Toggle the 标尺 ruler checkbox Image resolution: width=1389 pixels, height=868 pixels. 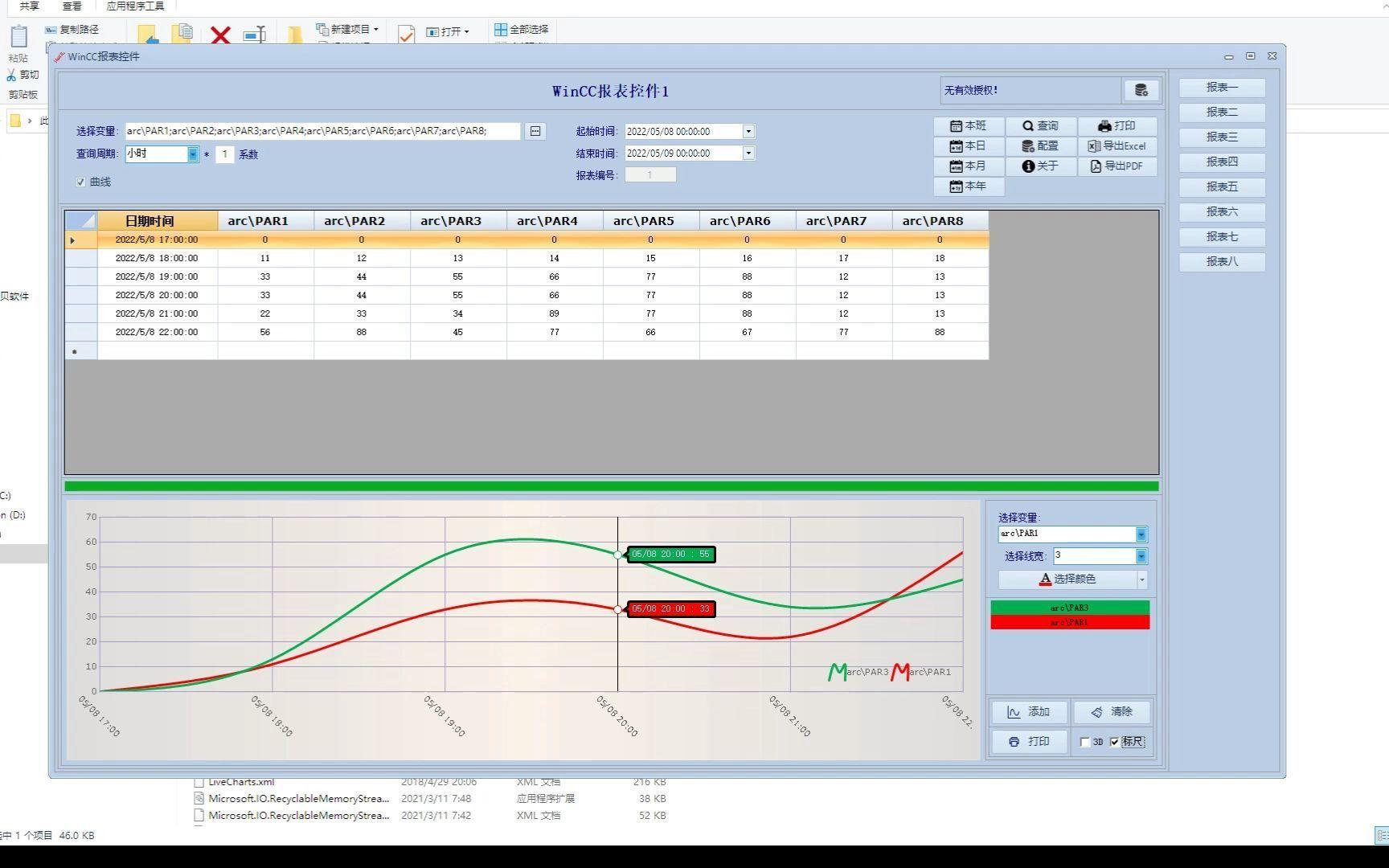[x=1114, y=743]
